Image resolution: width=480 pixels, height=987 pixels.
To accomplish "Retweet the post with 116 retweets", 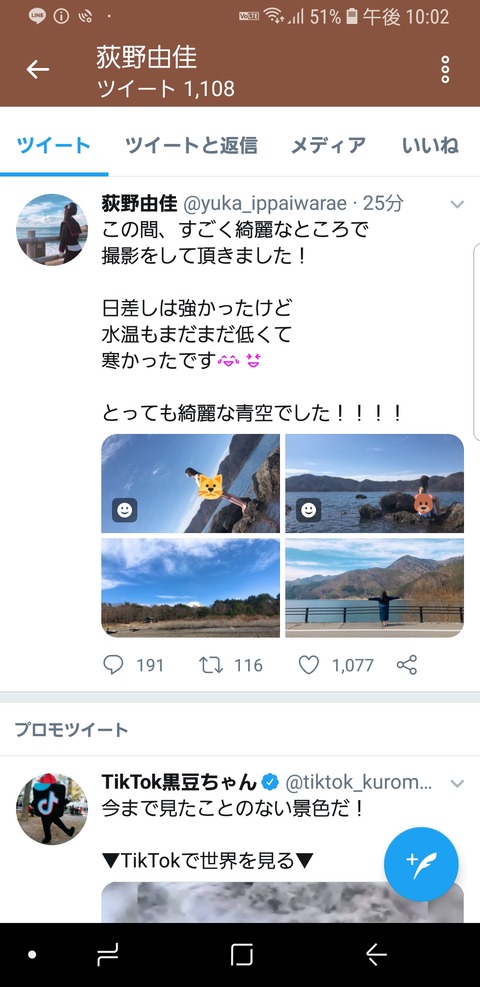I will click(x=211, y=665).
